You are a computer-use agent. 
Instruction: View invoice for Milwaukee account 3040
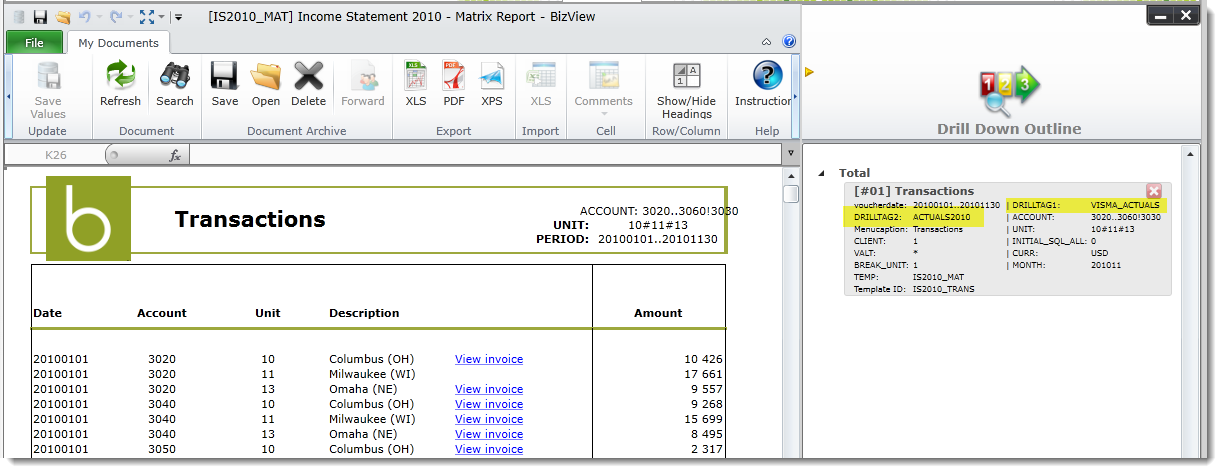tap(489, 419)
